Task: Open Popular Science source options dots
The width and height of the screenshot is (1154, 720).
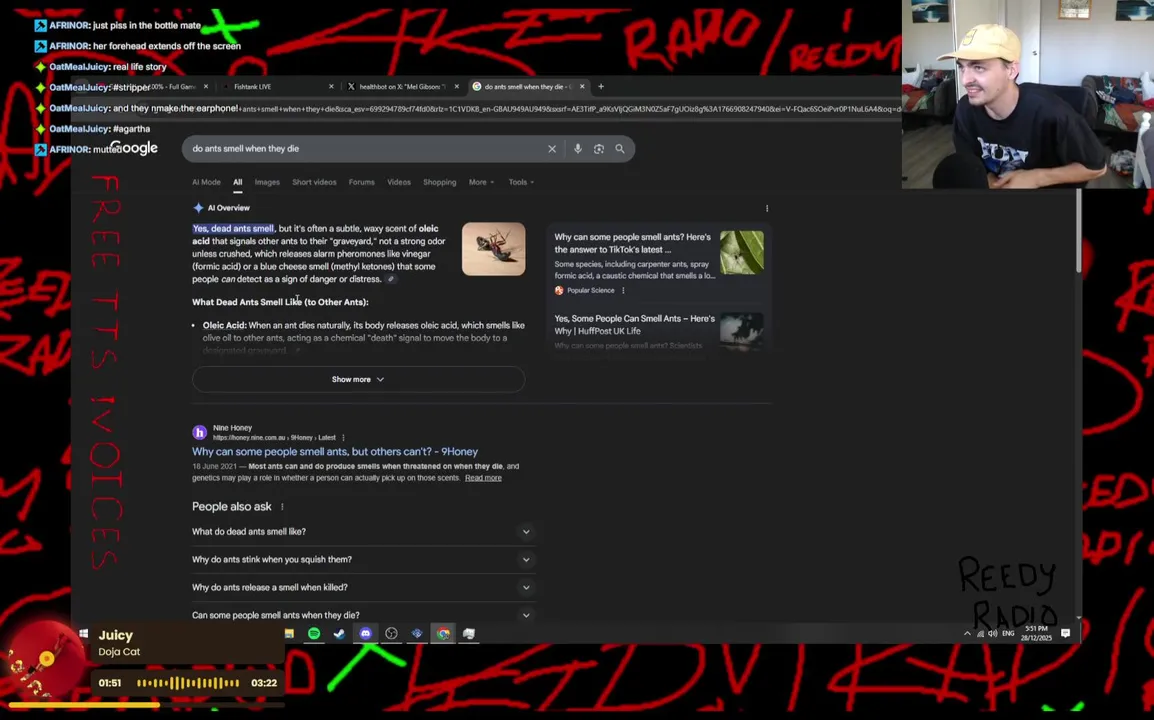Action: tap(623, 290)
